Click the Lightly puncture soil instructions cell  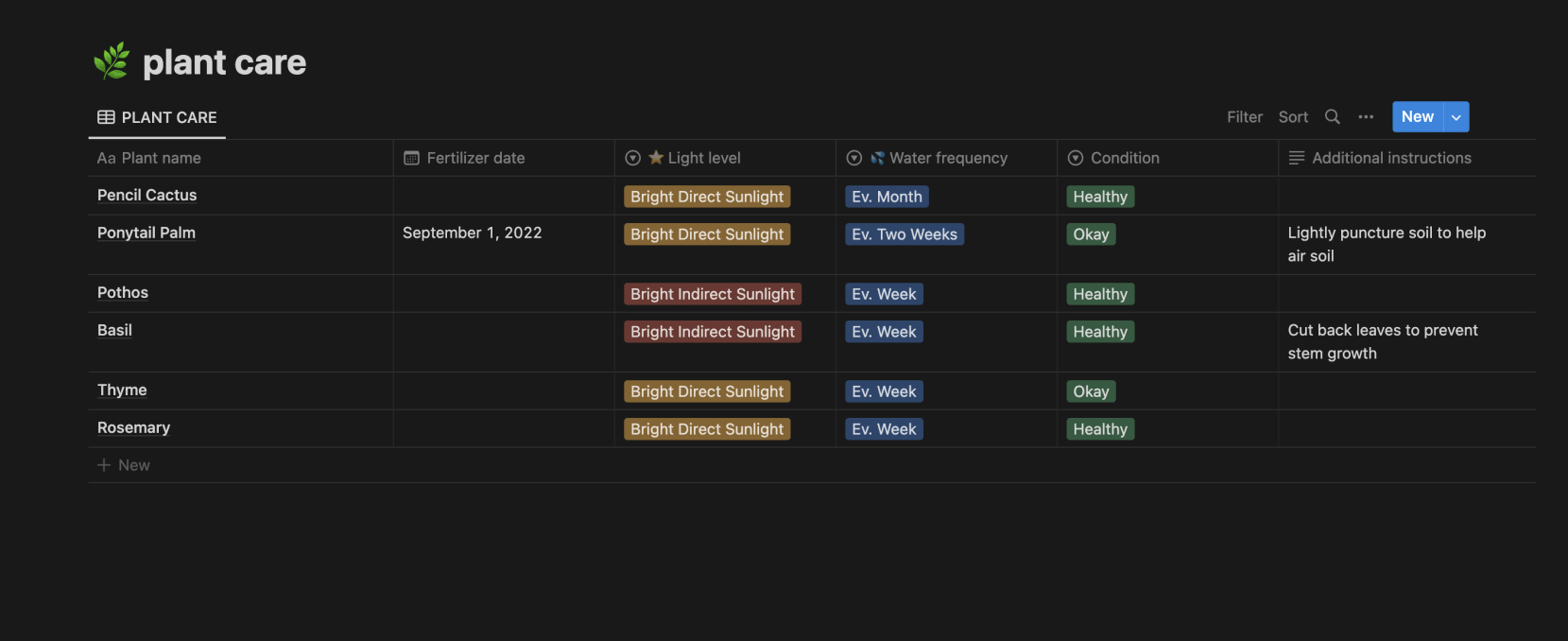(1407, 244)
